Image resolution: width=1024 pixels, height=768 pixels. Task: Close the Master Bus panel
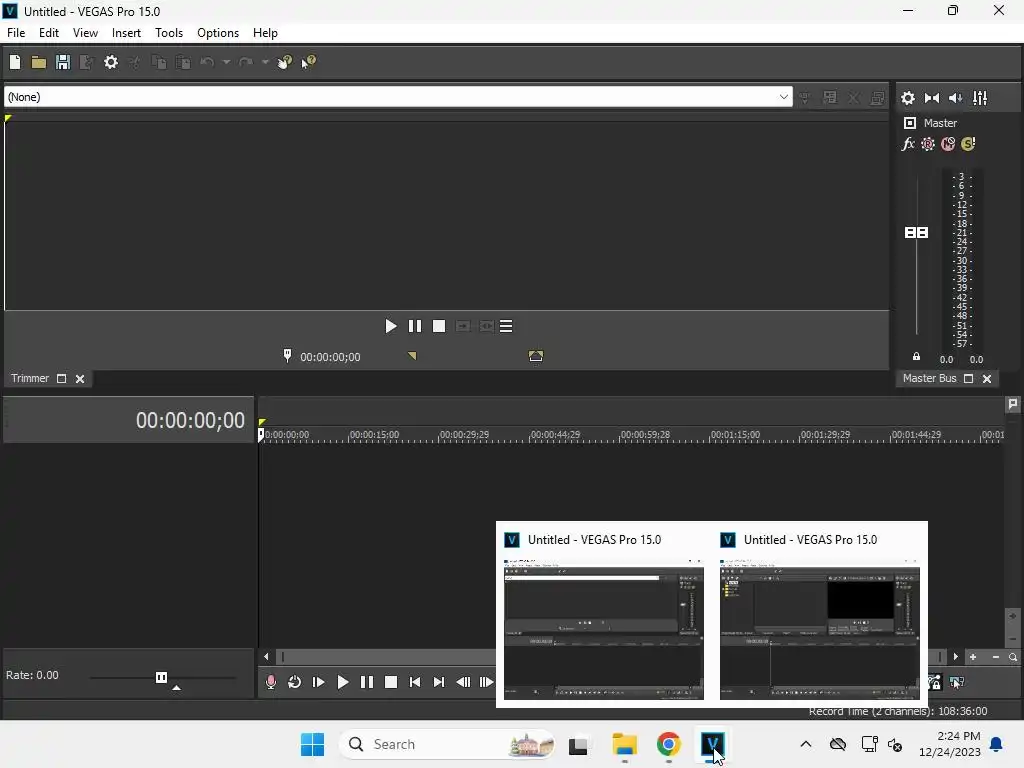987,379
